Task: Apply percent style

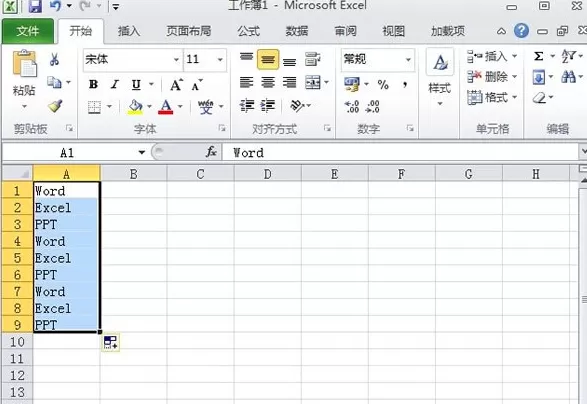Action: [x=383, y=85]
